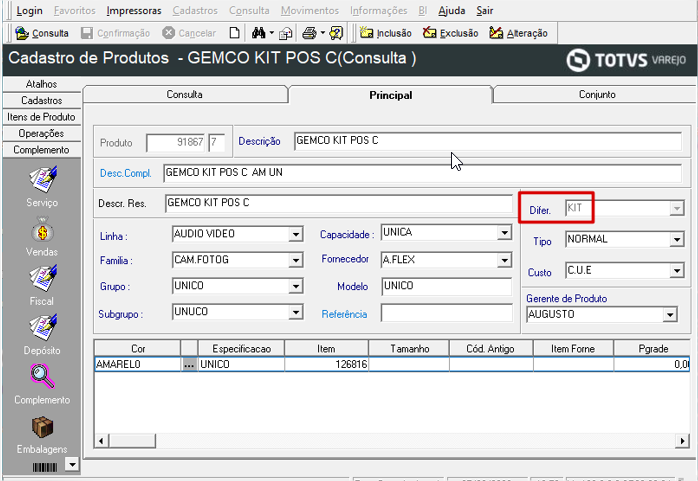Open the Embalagens box icon
This screenshot has width=698, height=481.
click(x=42, y=427)
